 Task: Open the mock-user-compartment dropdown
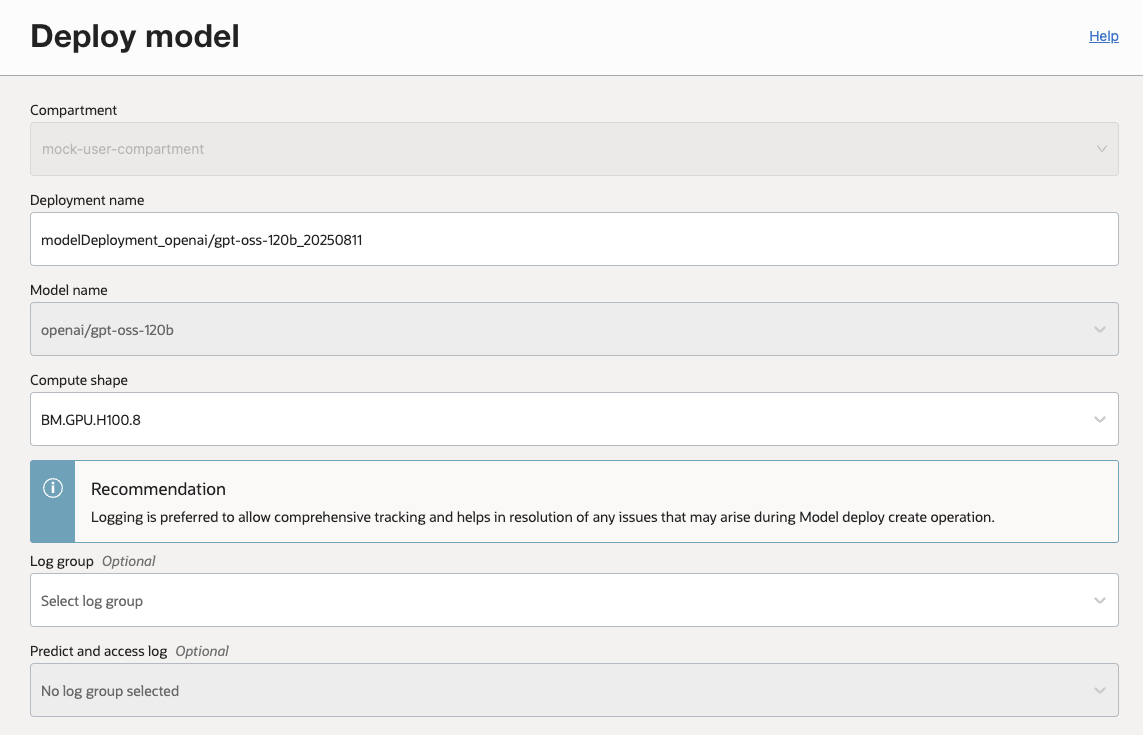pos(560,149)
